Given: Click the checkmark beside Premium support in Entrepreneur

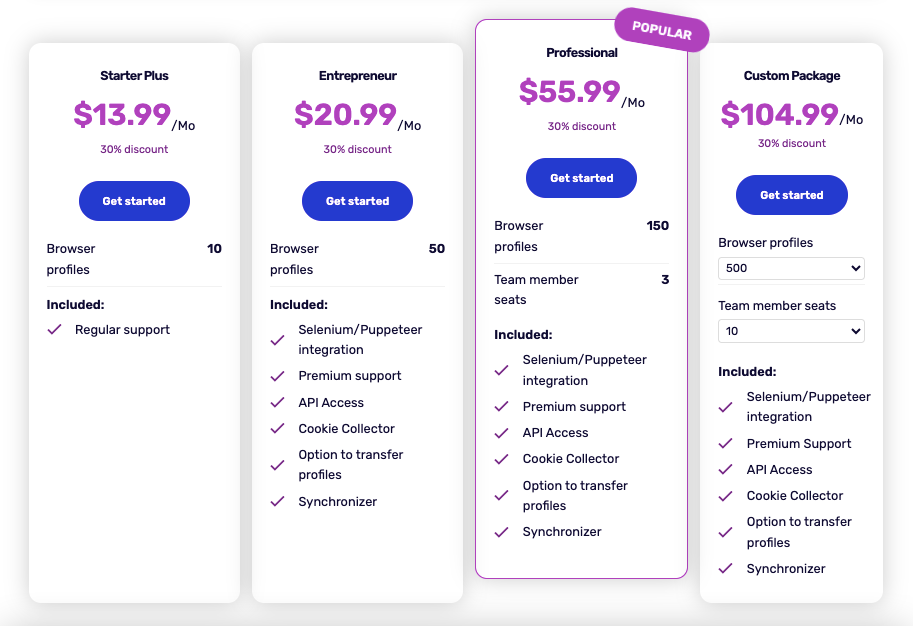Looking at the screenshot, I should [277, 377].
